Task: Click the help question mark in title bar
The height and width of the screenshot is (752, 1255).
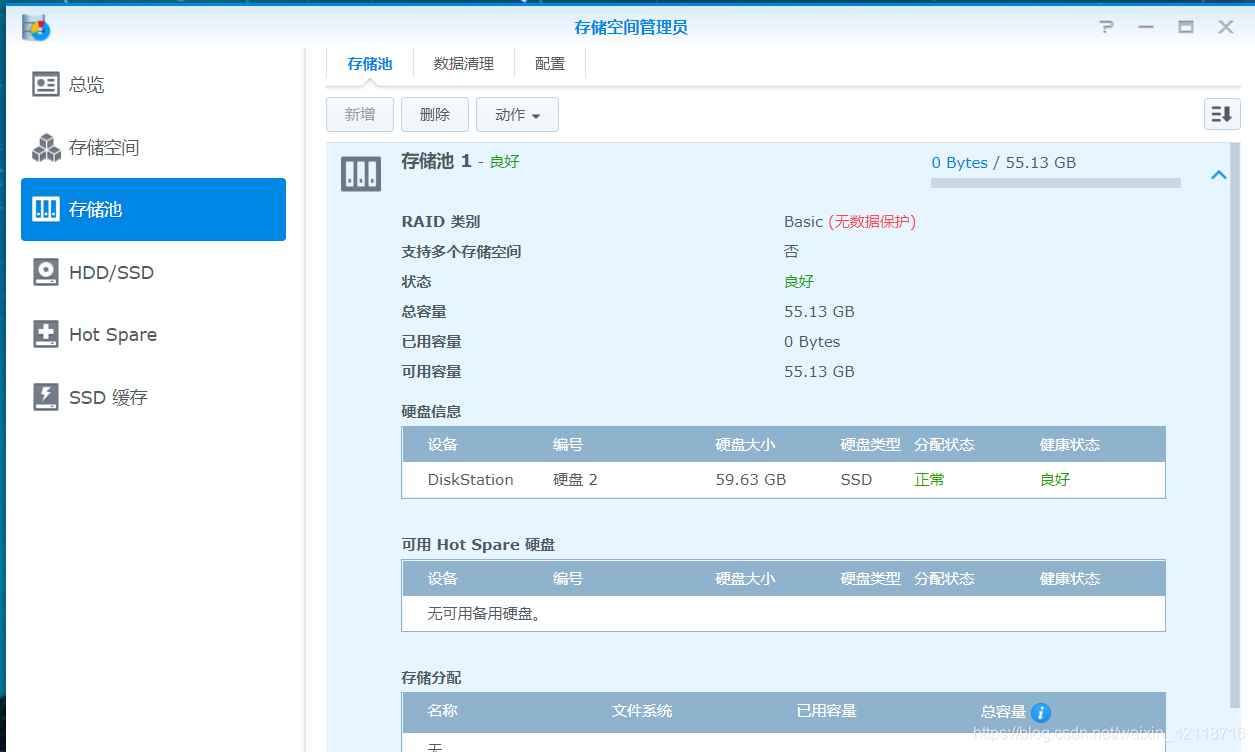Action: (x=1106, y=27)
